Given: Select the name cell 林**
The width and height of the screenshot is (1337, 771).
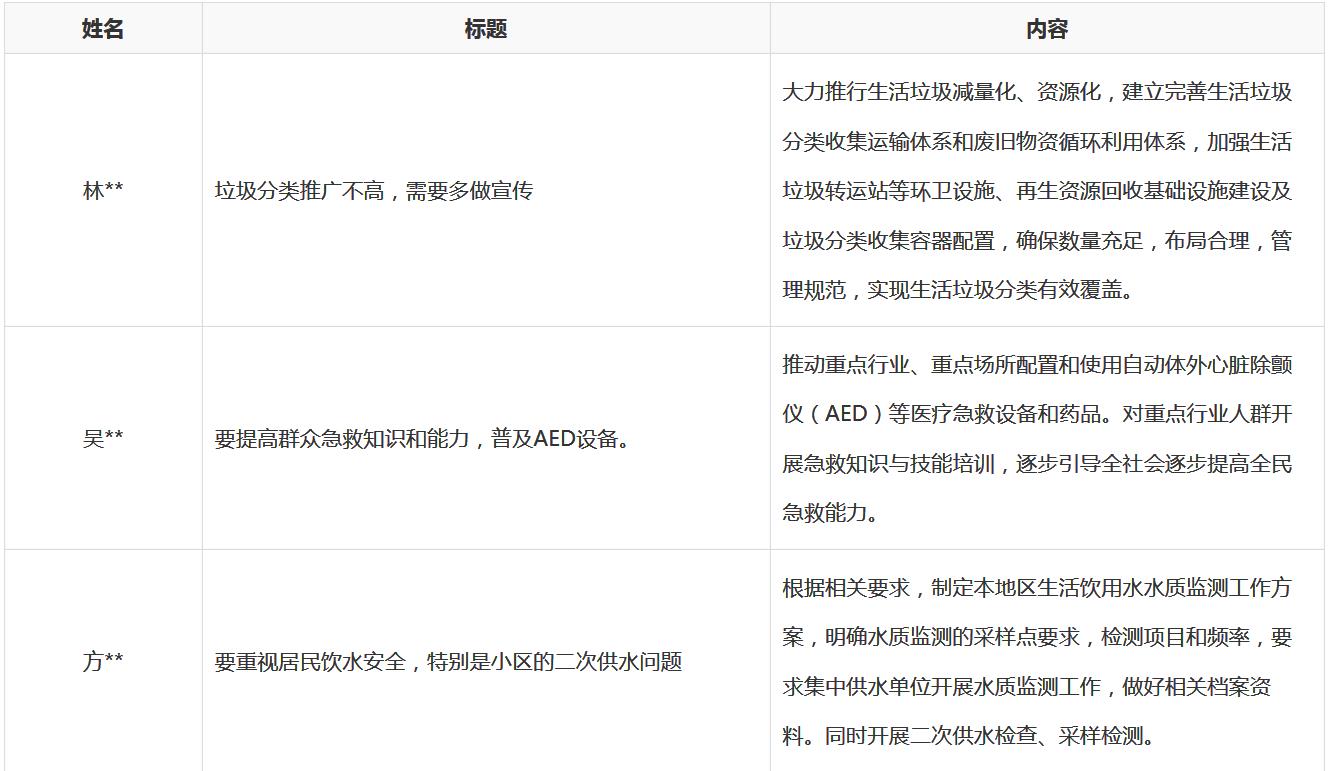Looking at the screenshot, I should (103, 191).
